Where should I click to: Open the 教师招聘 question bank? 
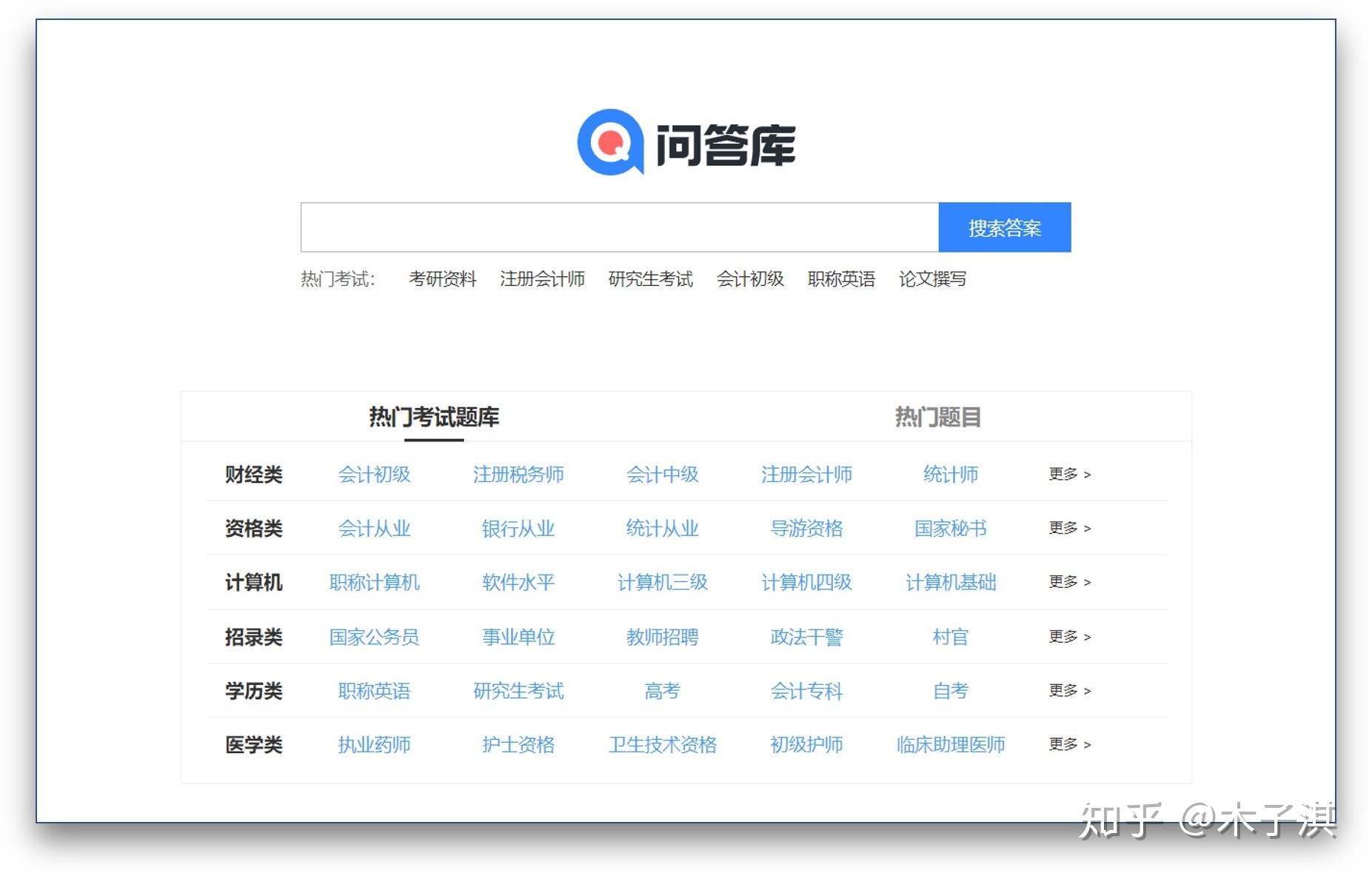pos(663,637)
